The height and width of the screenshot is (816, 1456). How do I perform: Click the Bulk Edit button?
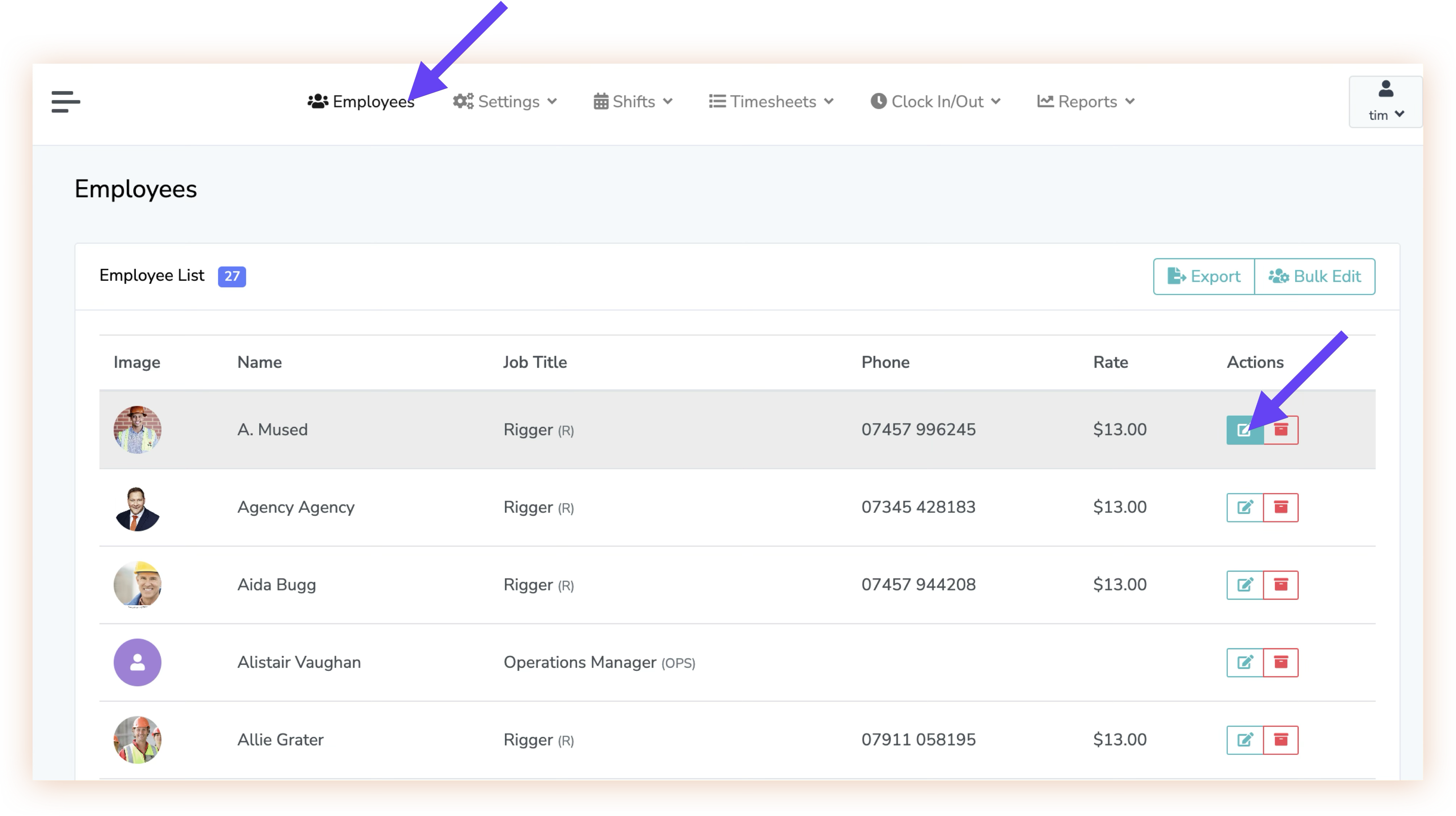click(x=1315, y=276)
